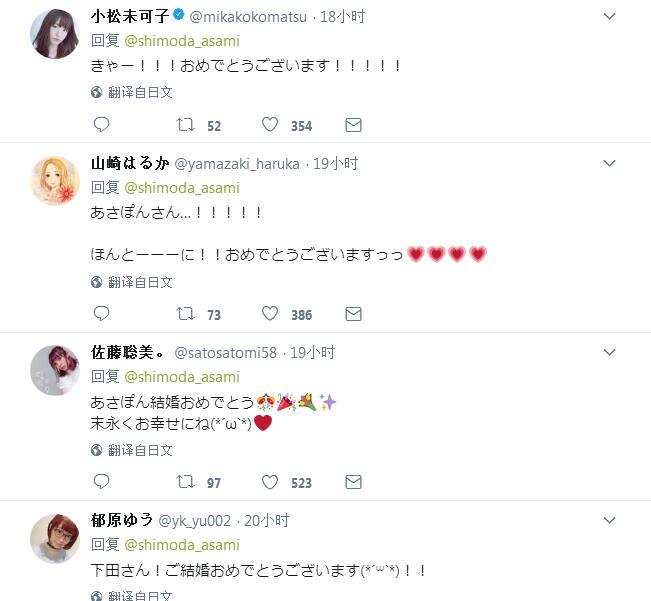Open the @yk_yu002 username link

(194, 520)
